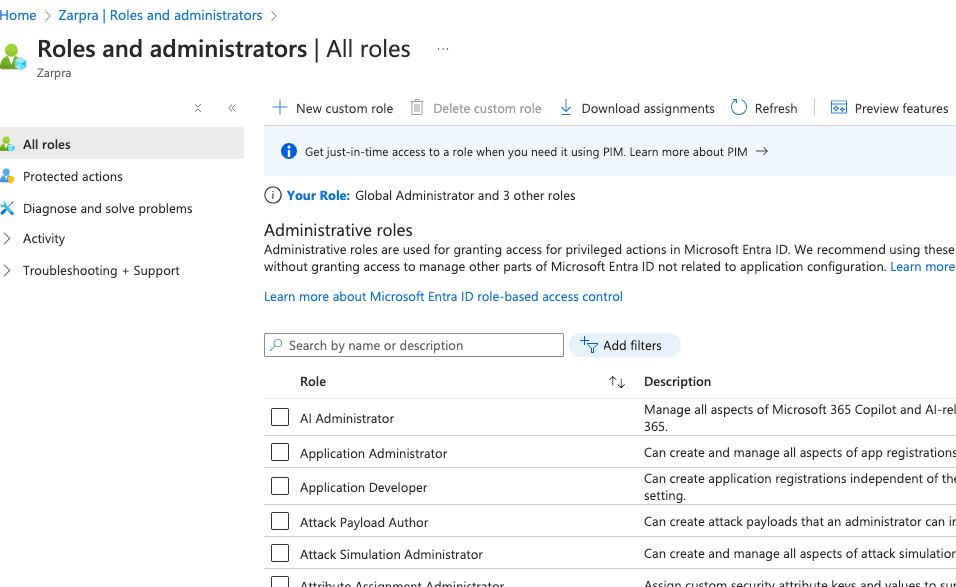
Task: Follow the arrow after Learn more about PIM
Action: [762, 151]
